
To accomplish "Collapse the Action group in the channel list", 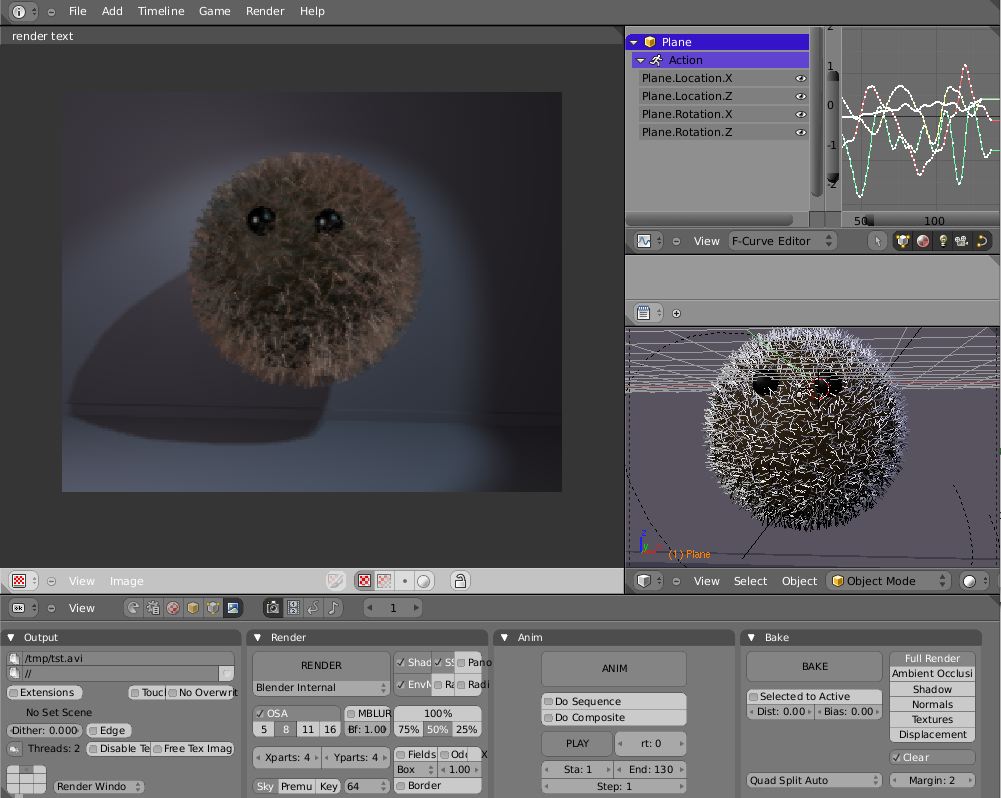I will [x=641, y=60].
